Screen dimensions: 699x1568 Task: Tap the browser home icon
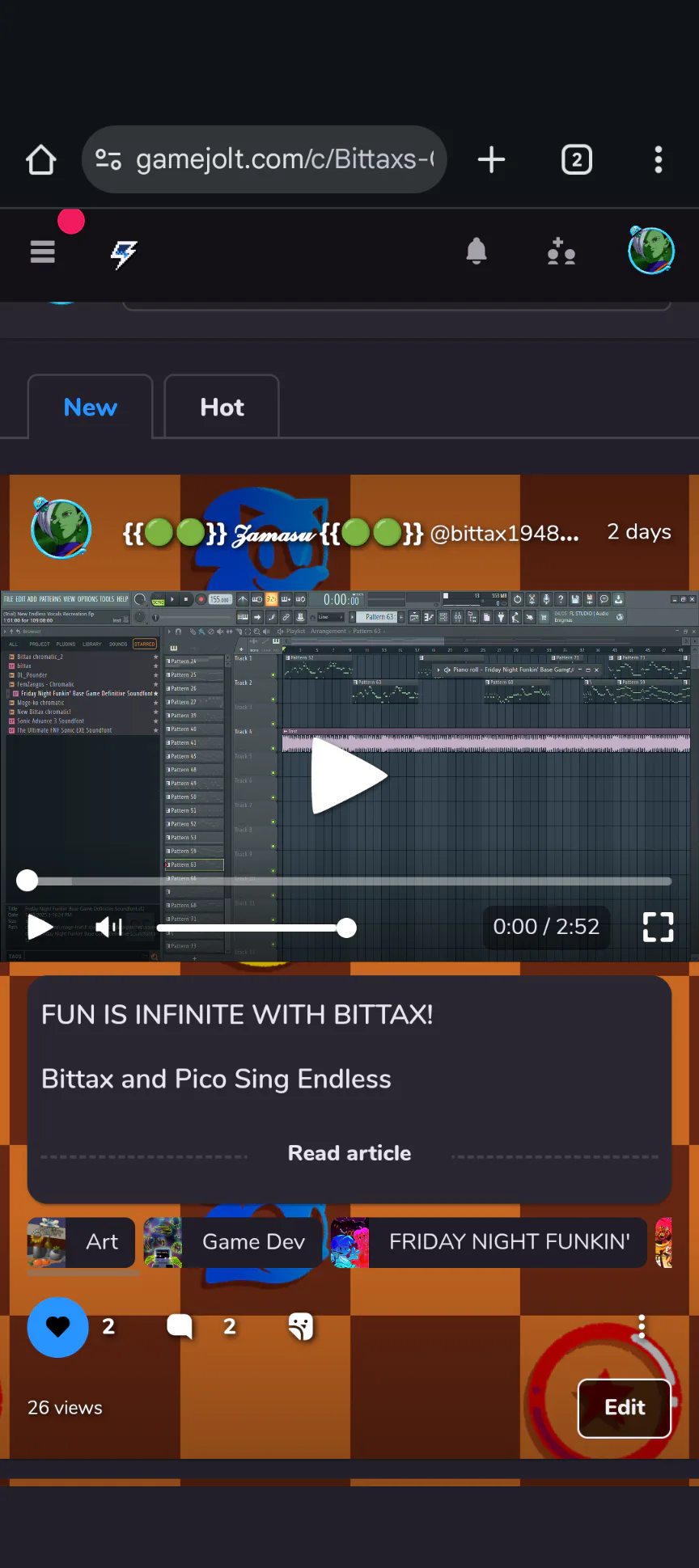(x=40, y=159)
